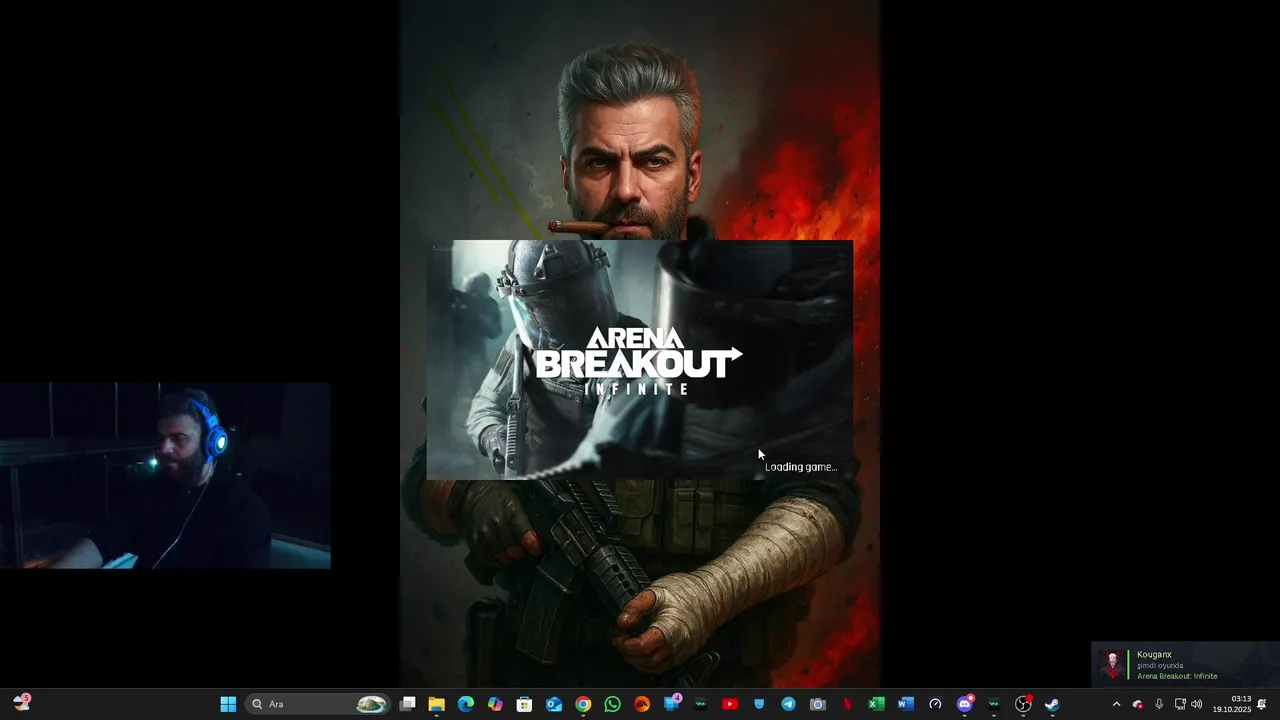Click the Arena Breakout Infinite logo

pos(639,361)
